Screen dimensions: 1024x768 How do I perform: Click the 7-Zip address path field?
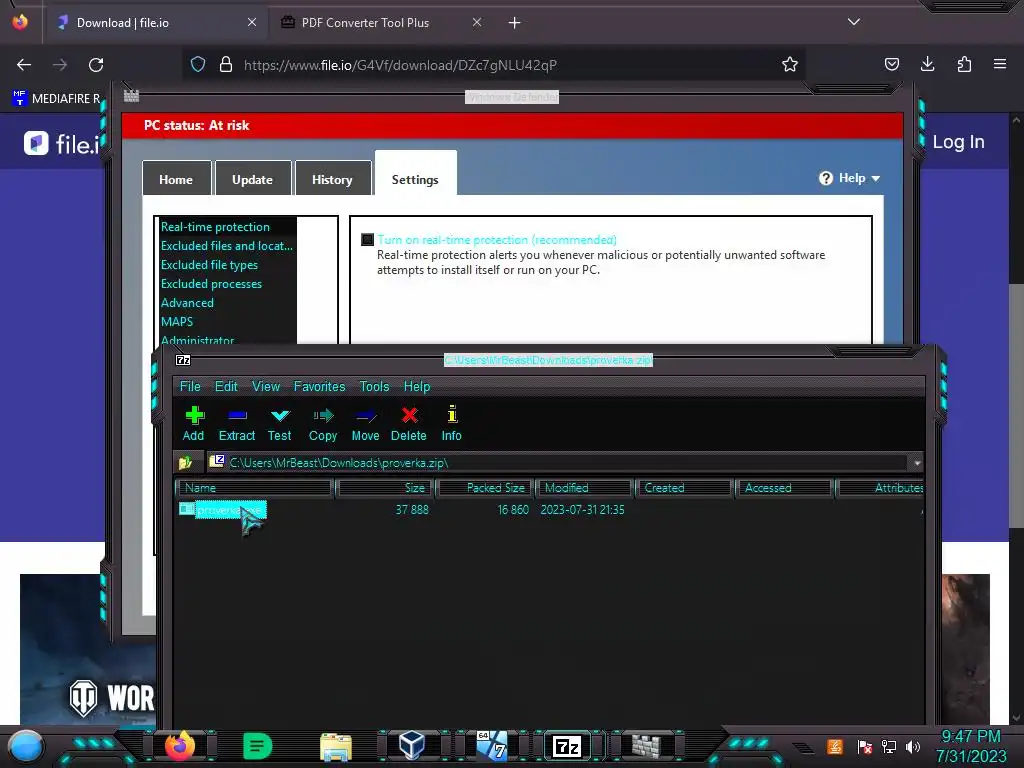click(x=558, y=462)
